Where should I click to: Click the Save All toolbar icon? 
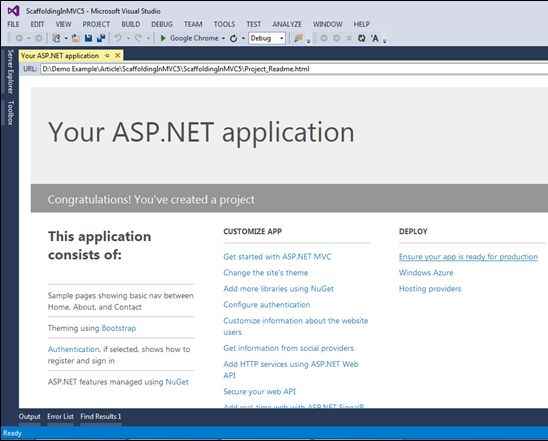pyautogui.click(x=101, y=38)
